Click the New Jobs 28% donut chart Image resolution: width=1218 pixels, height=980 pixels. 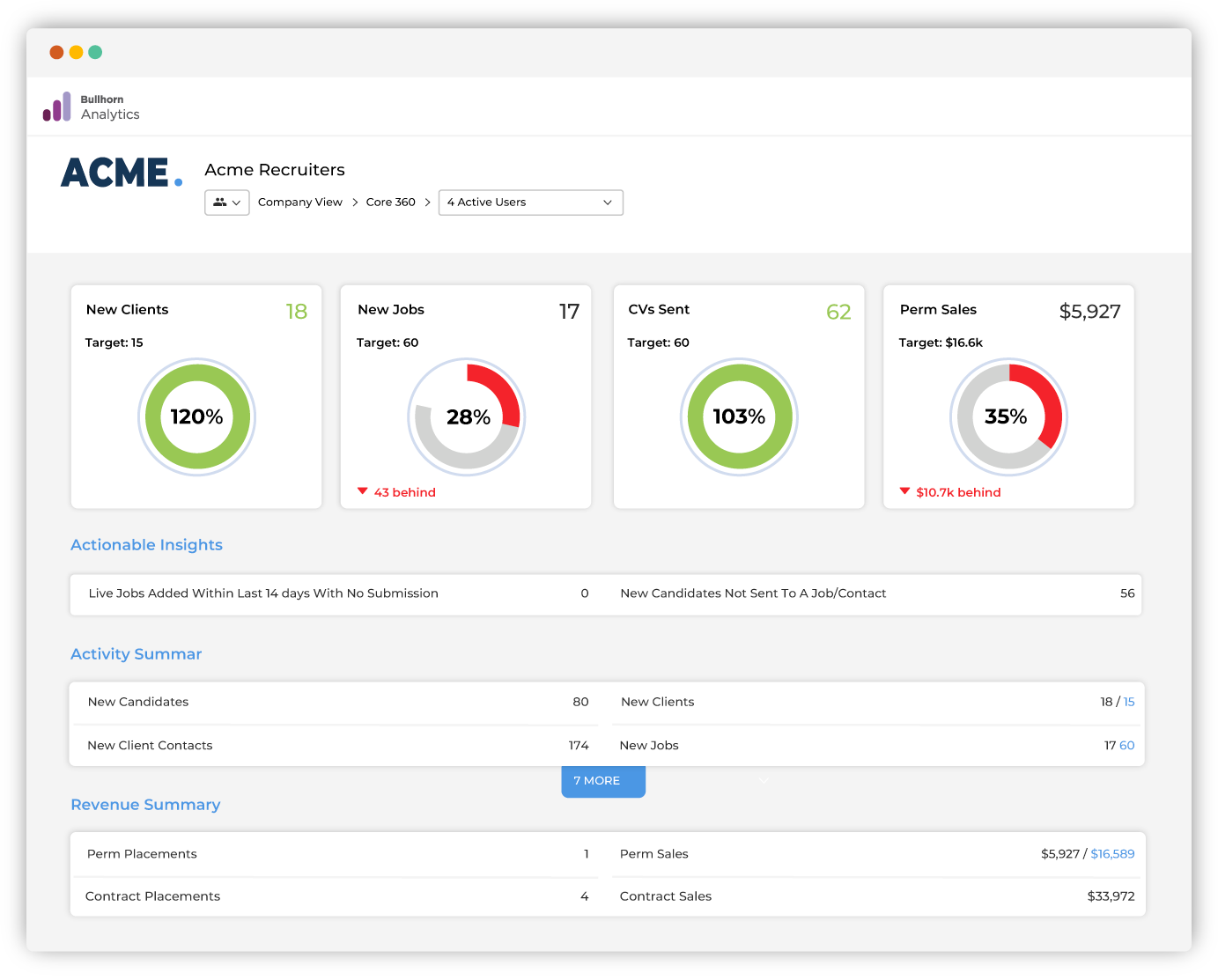pos(467,417)
